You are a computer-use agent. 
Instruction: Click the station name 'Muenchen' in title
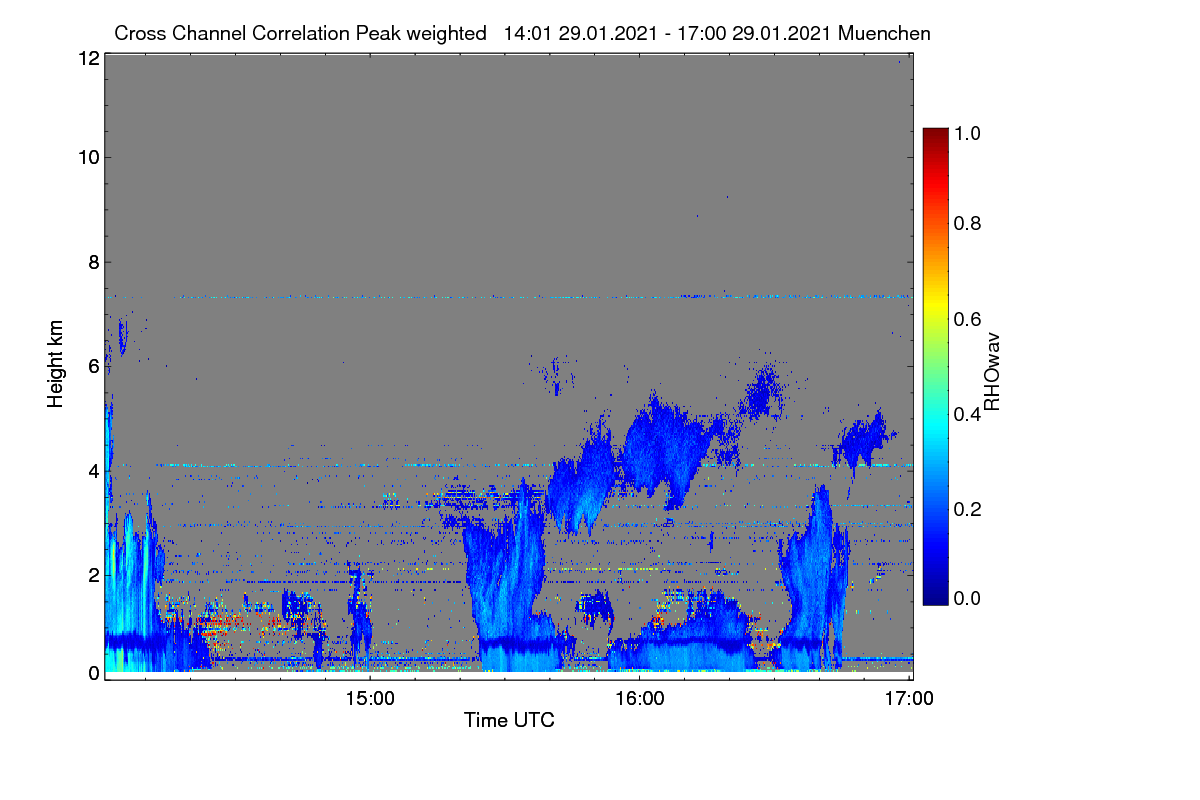[885, 33]
